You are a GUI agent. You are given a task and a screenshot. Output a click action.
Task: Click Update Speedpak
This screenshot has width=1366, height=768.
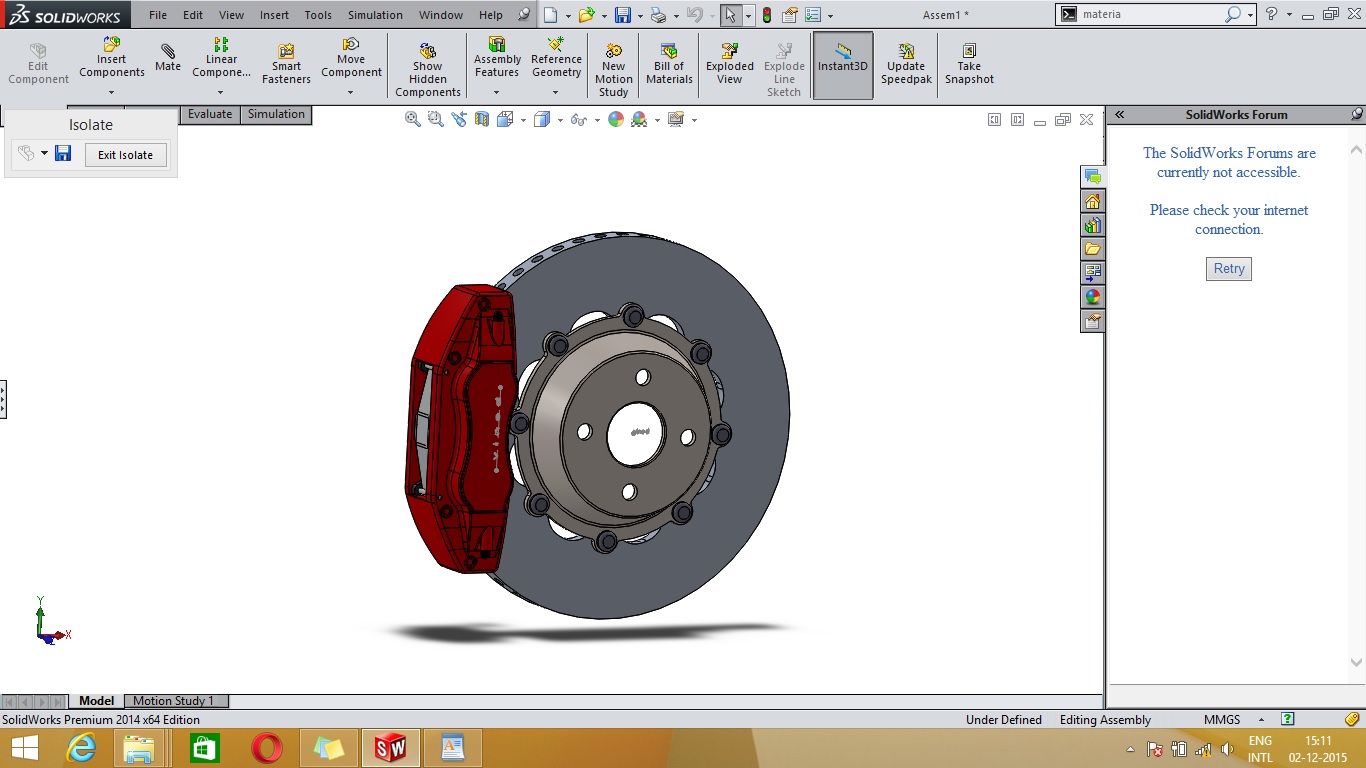click(x=906, y=65)
